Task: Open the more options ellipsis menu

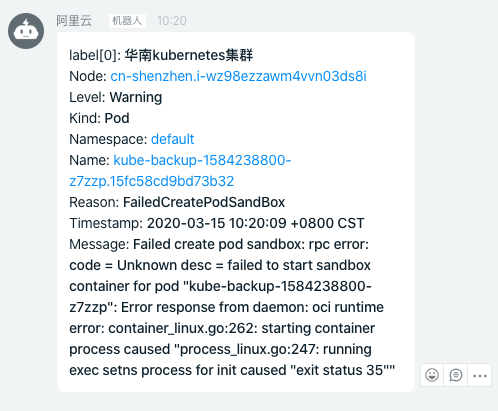Action: pyautogui.click(x=480, y=375)
